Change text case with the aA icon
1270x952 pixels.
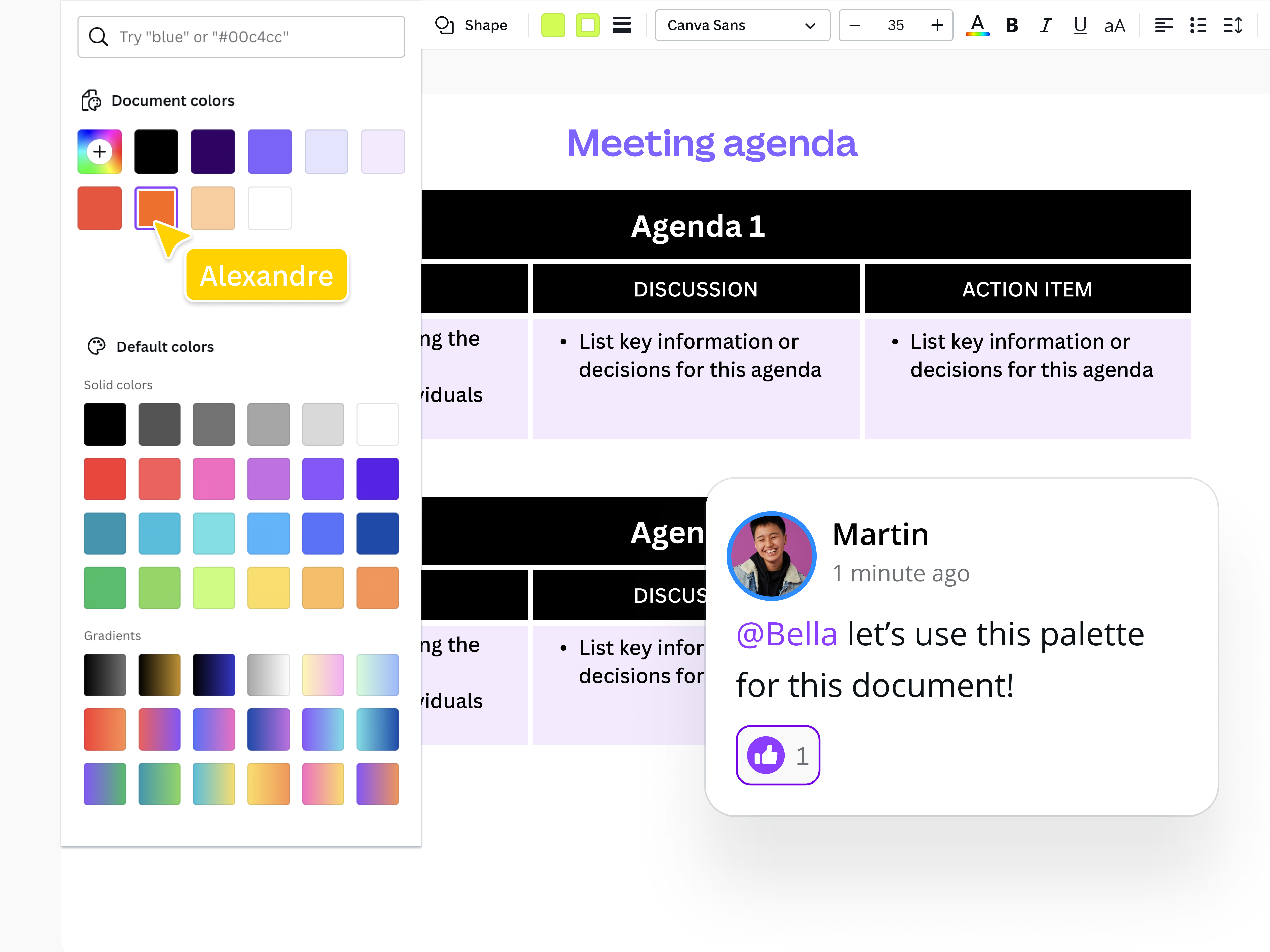(1115, 25)
